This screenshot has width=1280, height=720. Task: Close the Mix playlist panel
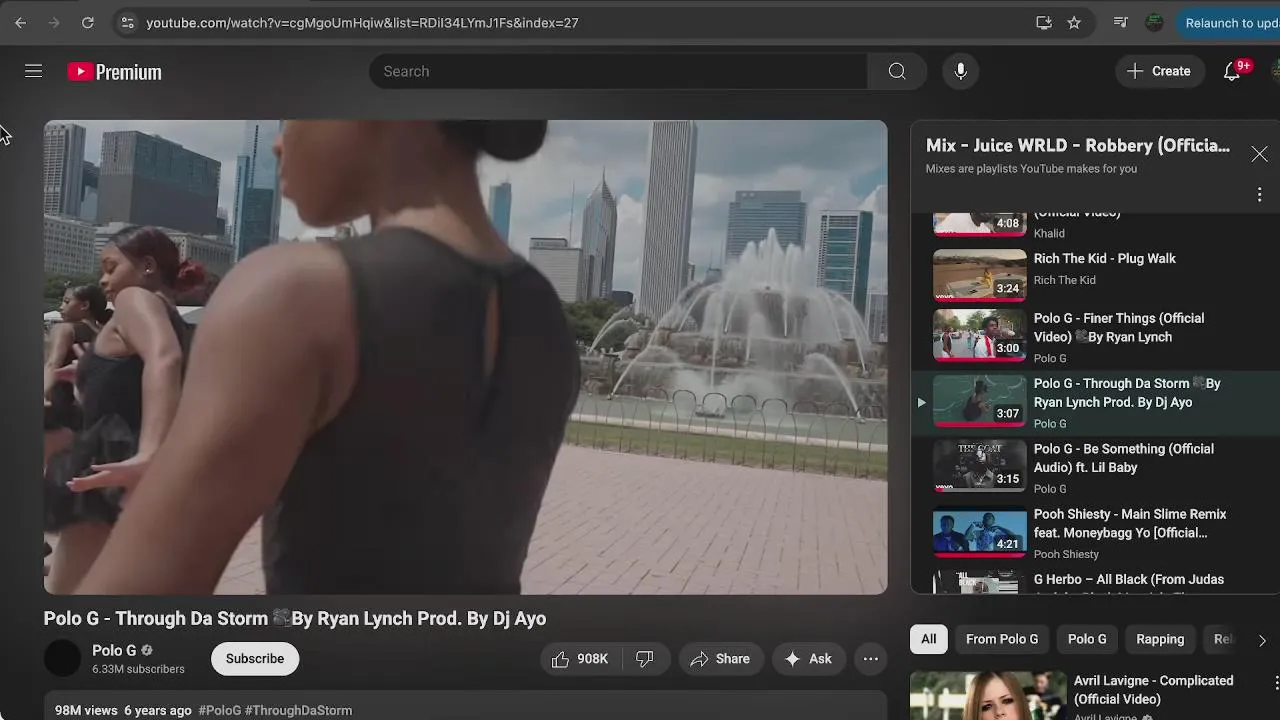click(1259, 154)
